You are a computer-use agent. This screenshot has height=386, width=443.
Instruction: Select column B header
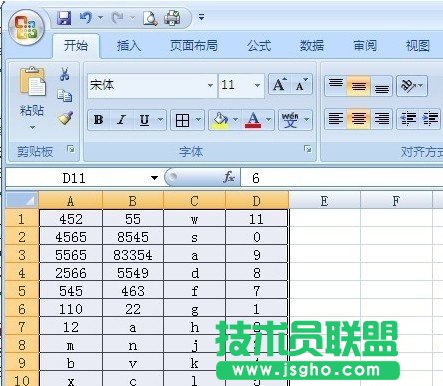(x=133, y=201)
